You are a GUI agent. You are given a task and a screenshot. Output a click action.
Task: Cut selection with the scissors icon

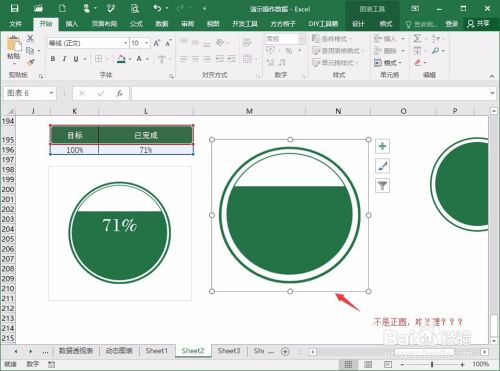30,38
